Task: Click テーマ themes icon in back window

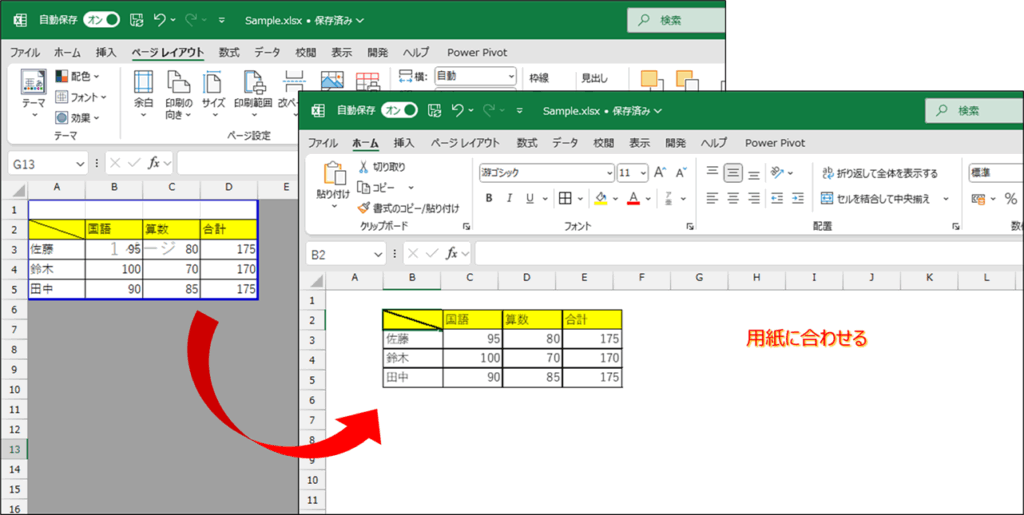Action: click(33, 82)
